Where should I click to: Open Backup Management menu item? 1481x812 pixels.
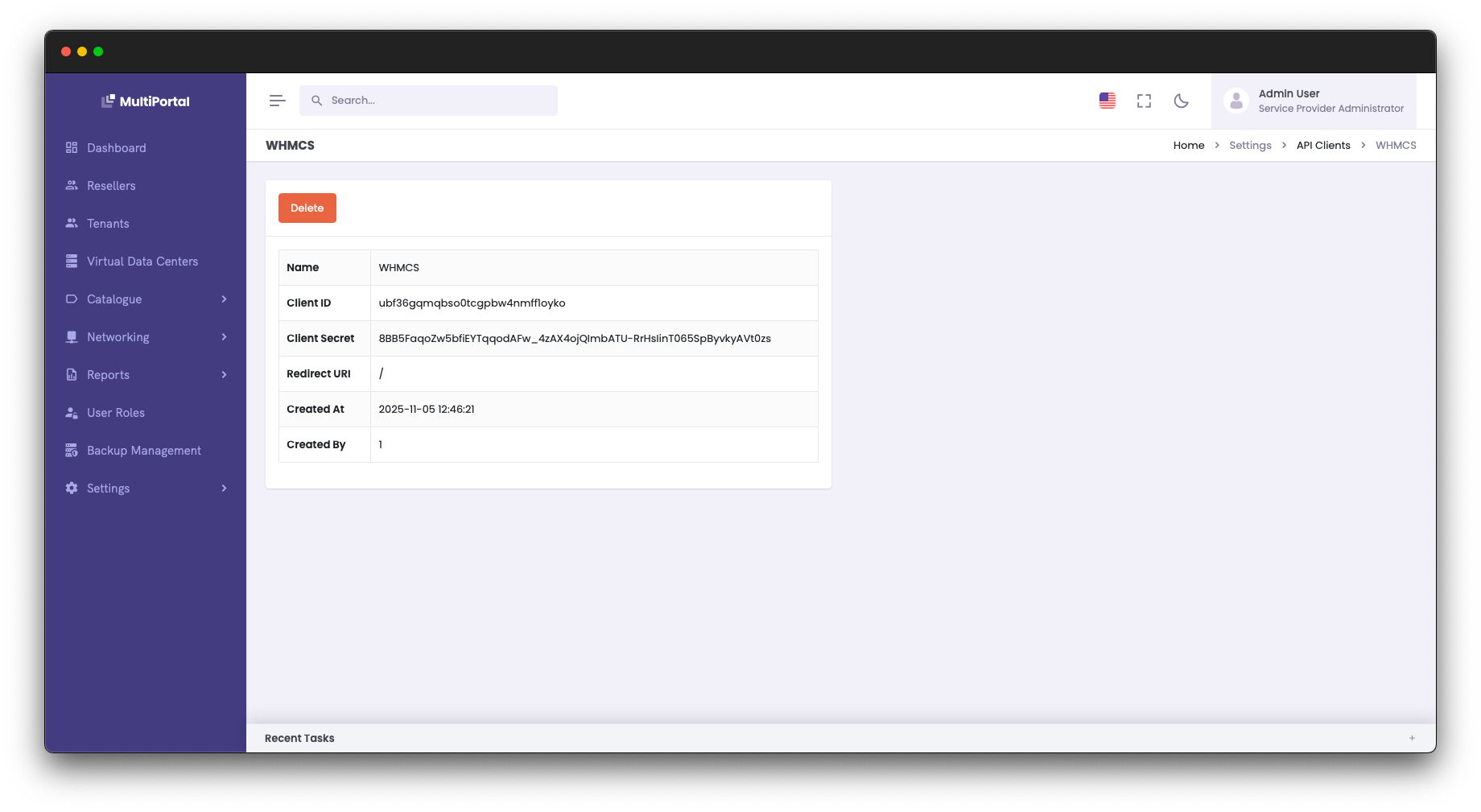click(146, 450)
